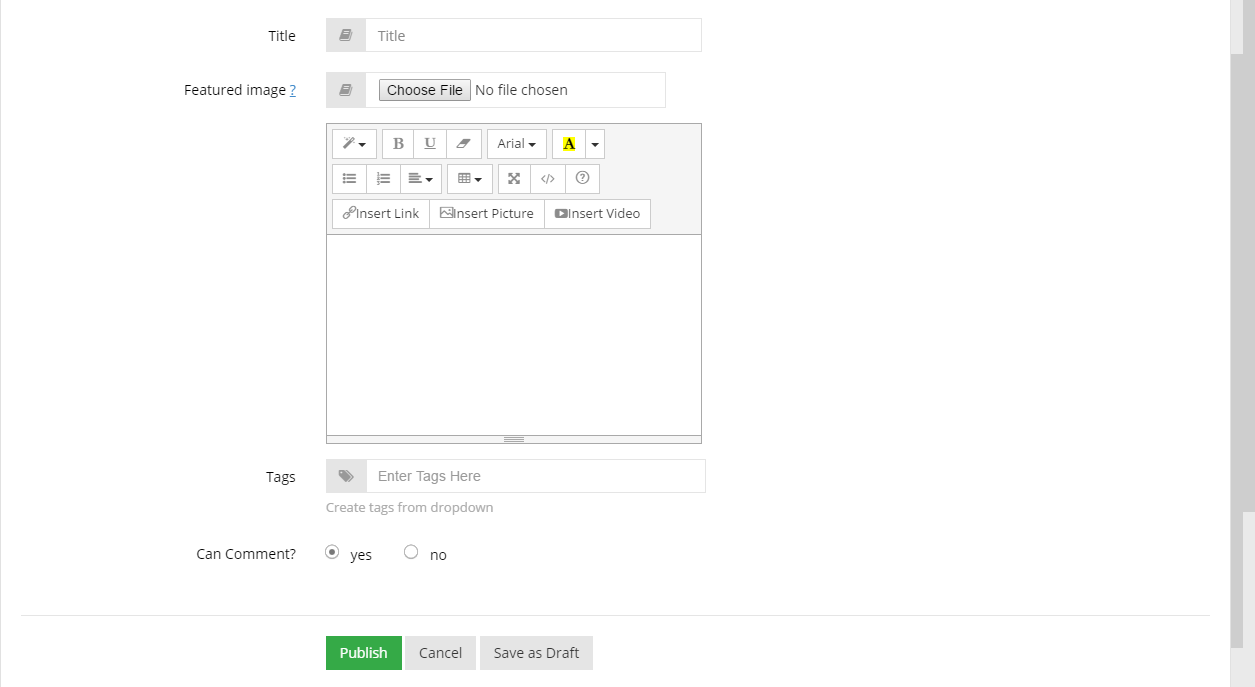Screen dimensions: 1255x687
Task: Insert an unordered bullet list
Action: (x=349, y=179)
